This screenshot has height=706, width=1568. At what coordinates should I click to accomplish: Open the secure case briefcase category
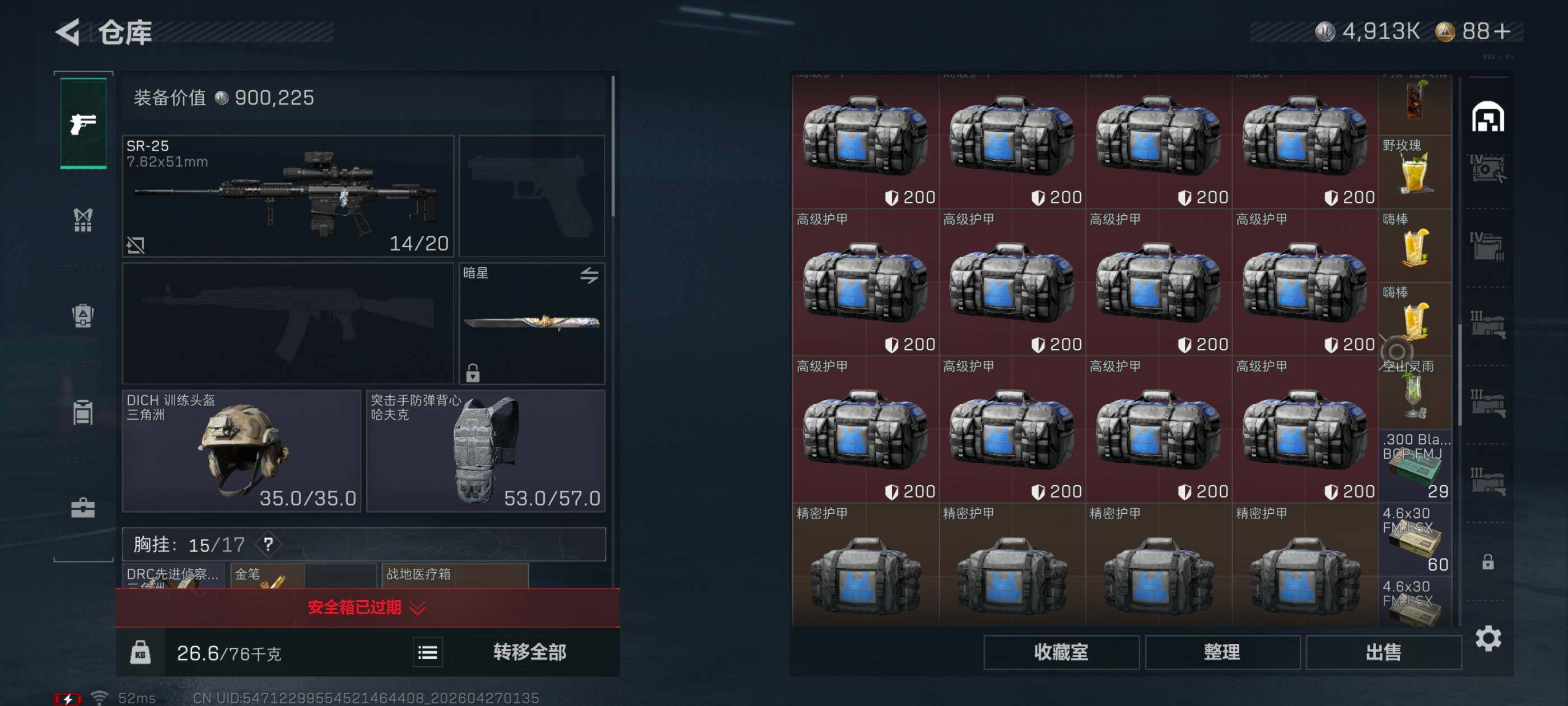[x=83, y=508]
